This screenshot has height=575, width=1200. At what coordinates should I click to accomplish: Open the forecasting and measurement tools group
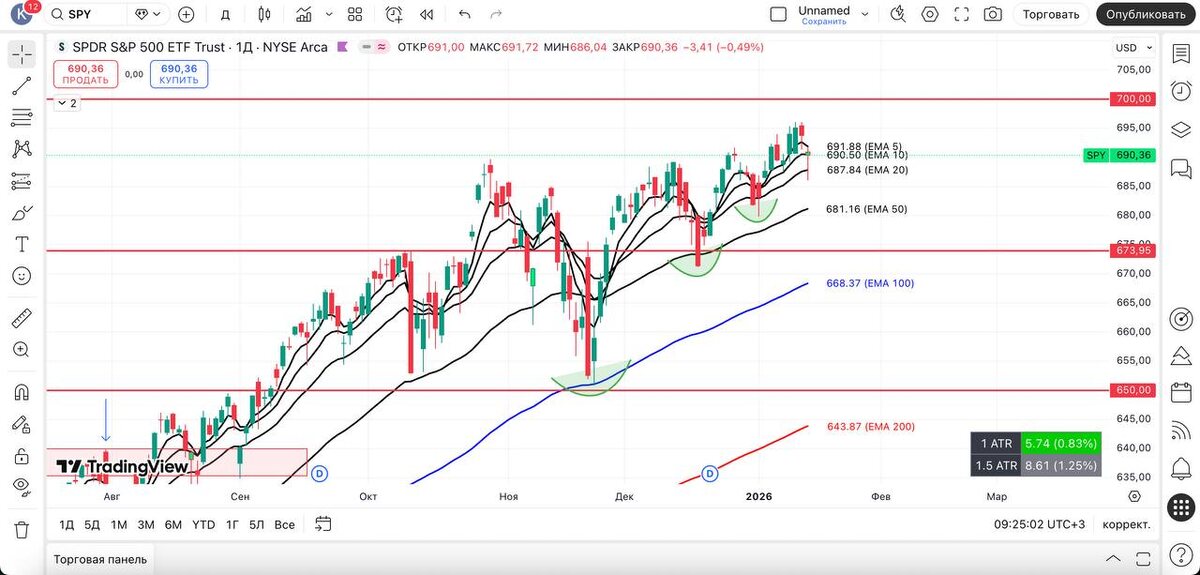22,181
